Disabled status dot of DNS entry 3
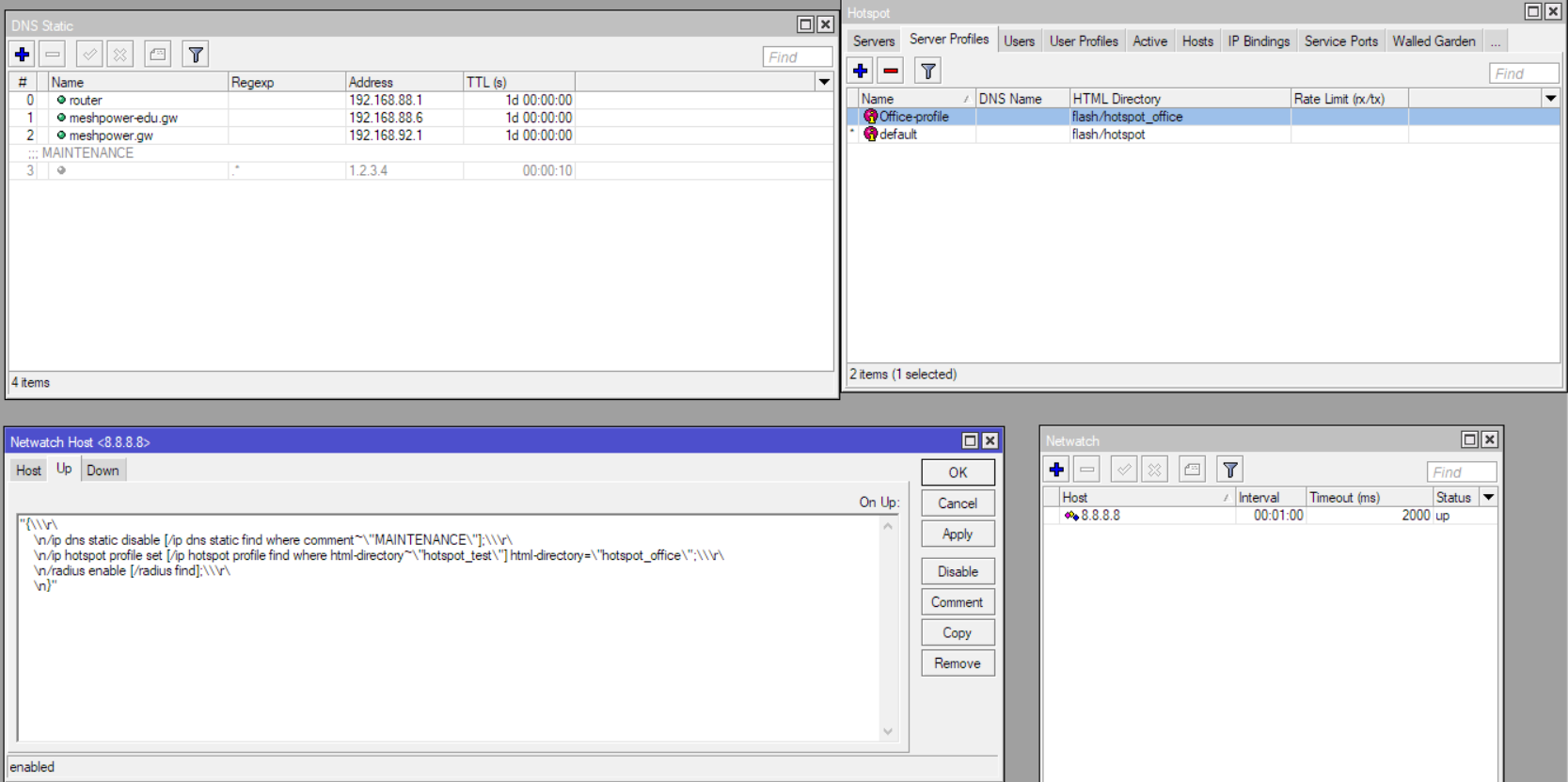1568x782 pixels. point(61,170)
